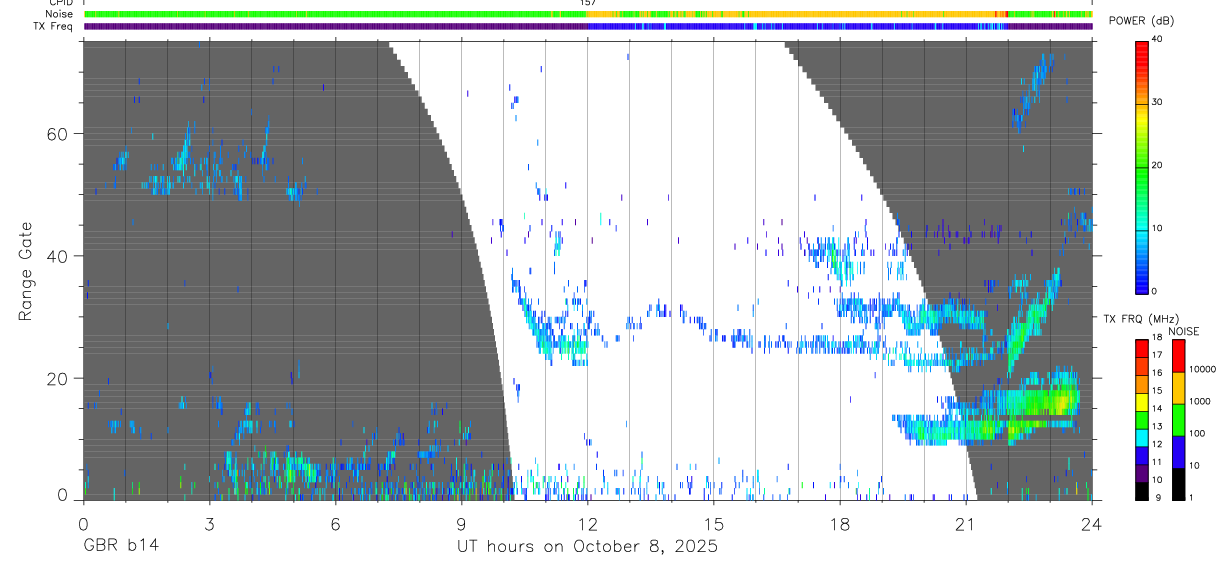This screenshot has width=1228, height=567.
Task: Click the red NOISE scale swatch above 10000
Action: [x=1178, y=355]
